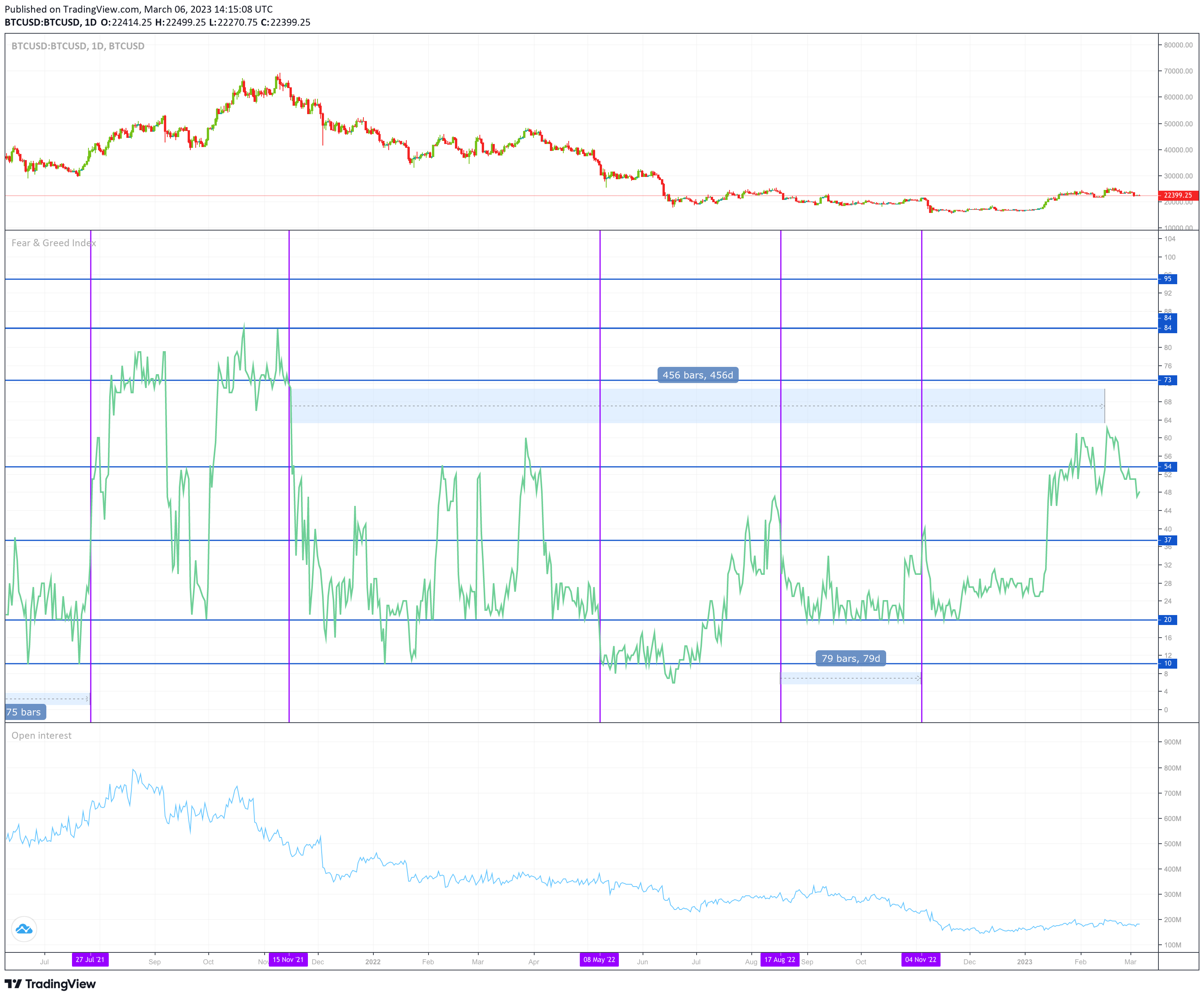Click the Apr label on time axis
The height and width of the screenshot is (998, 1204).
click(x=534, y=962)
